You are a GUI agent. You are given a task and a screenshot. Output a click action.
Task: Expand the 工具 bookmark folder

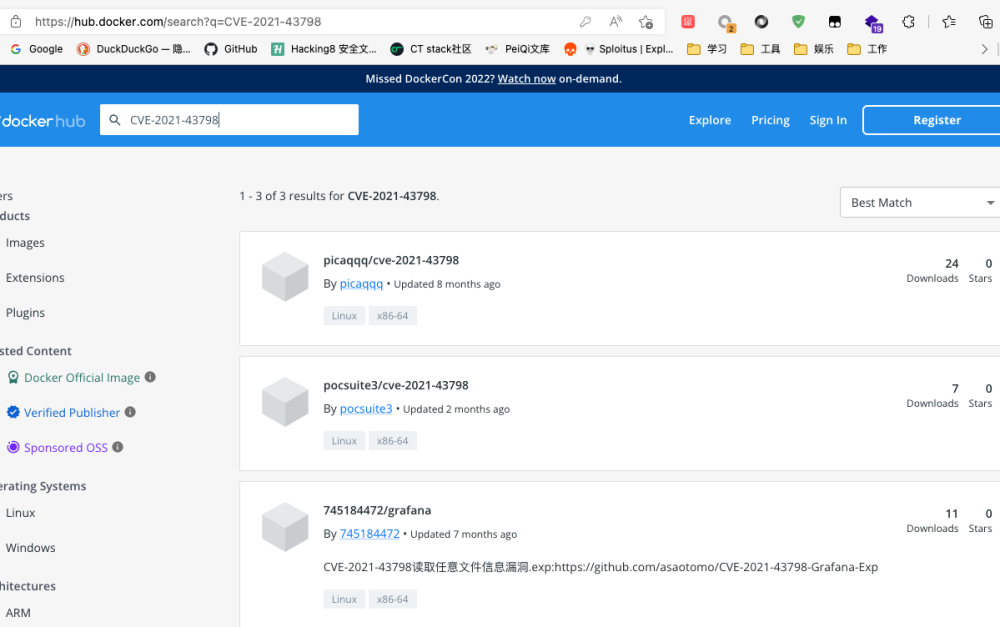point(760,49)
